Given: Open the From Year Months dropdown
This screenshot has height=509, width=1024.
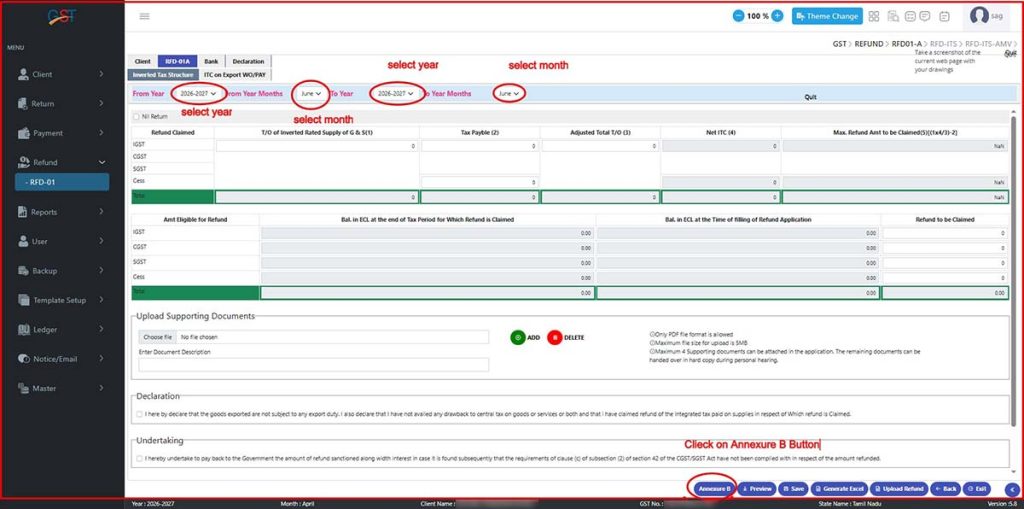Looking at the screenshot, I should 311,93.
